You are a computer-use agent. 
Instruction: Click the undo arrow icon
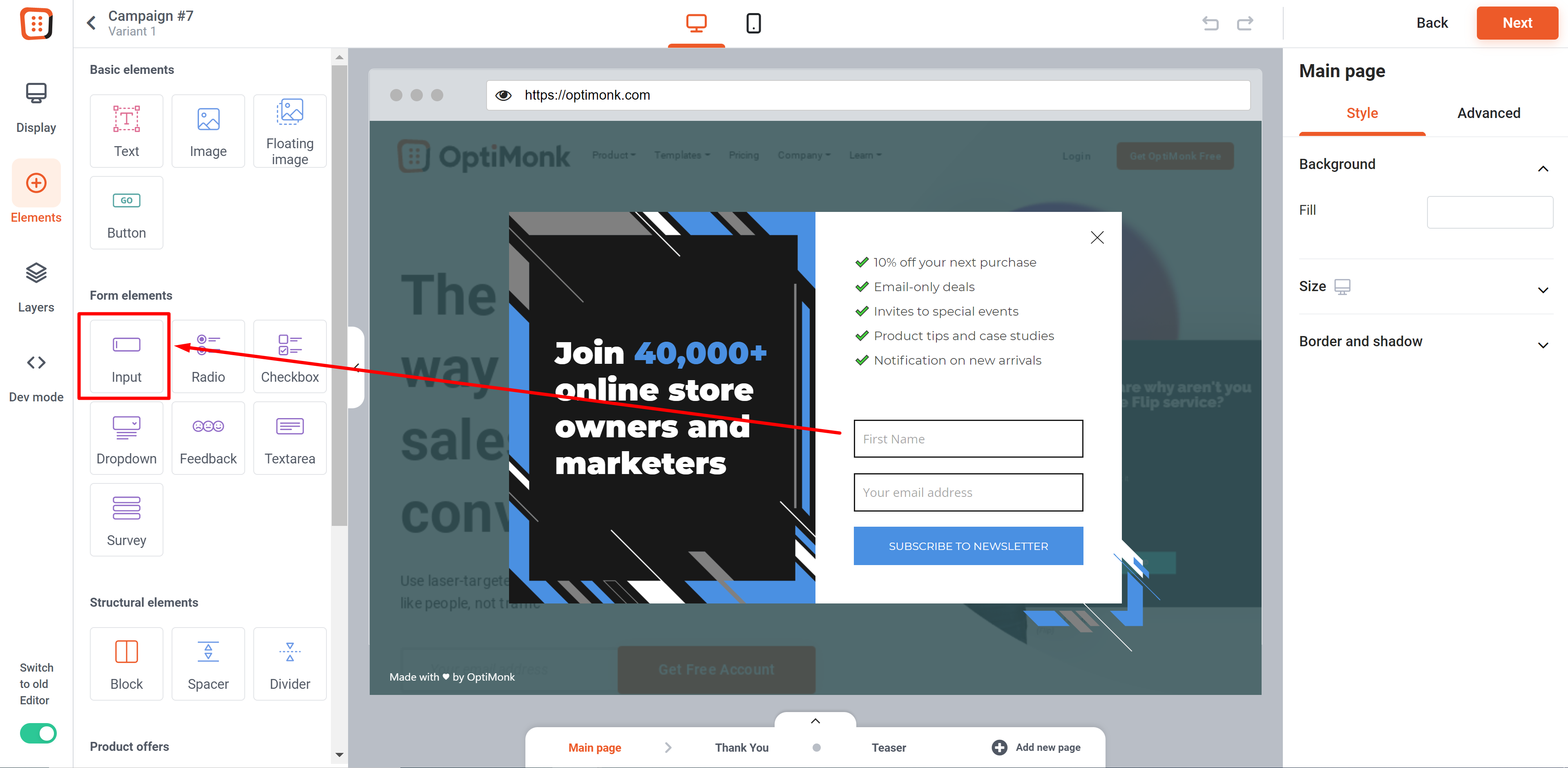coord(1210,23)
